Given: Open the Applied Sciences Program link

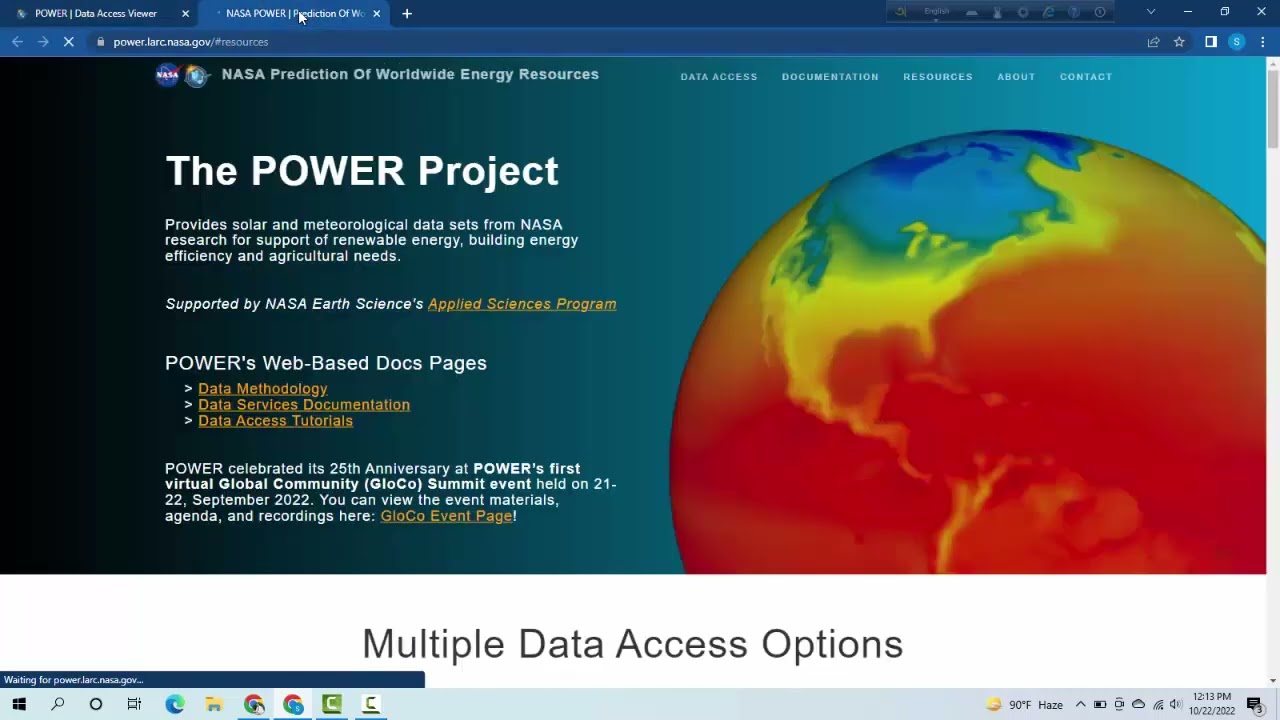Looking at the screenshot, I should (x=522, y=304).
